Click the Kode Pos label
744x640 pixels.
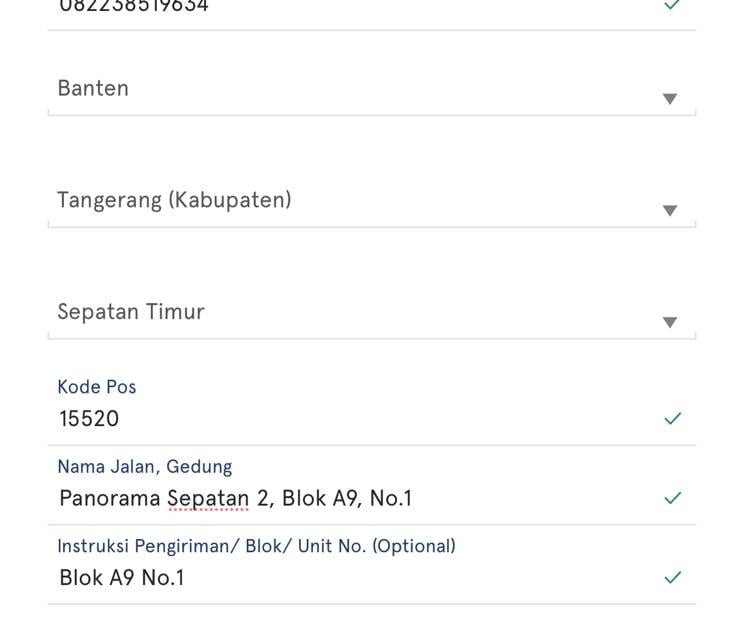(97, 387)
